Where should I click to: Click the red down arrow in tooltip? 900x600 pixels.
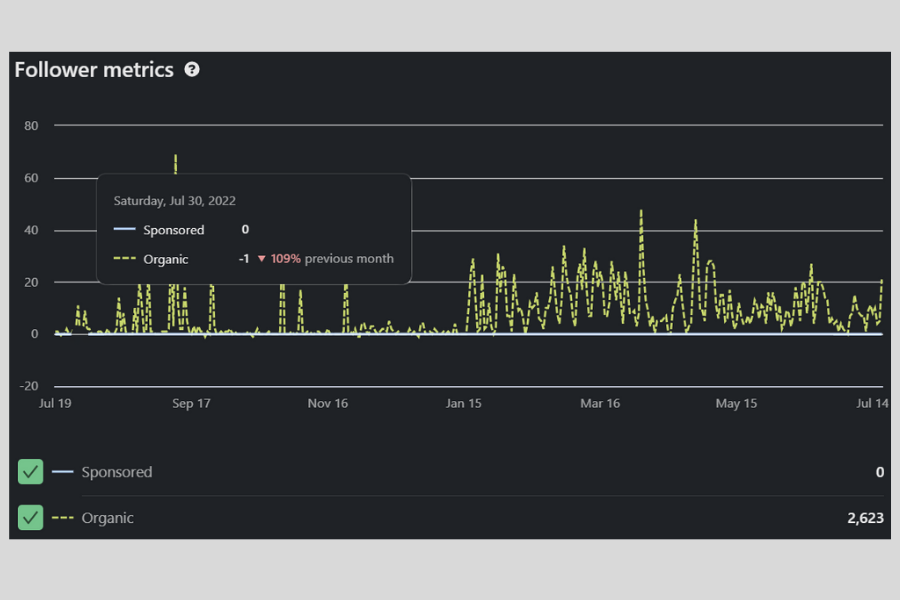[x=262, y=259]
